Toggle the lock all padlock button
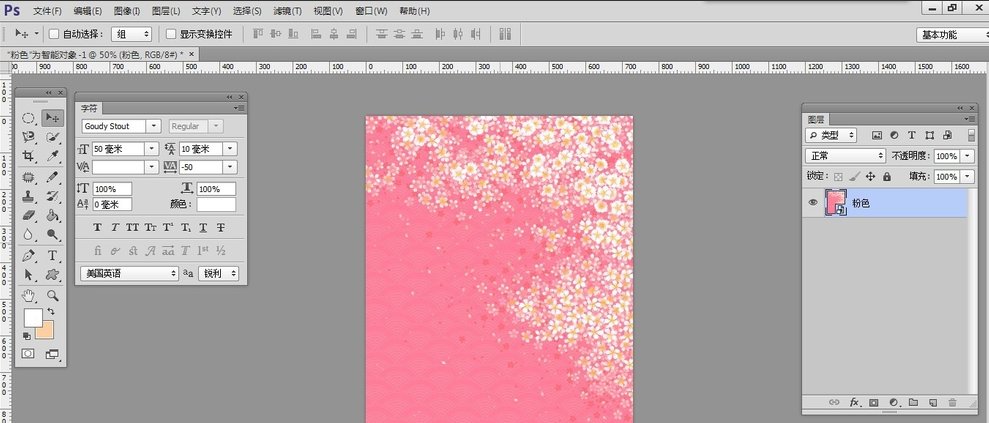 tap(887, 177)
